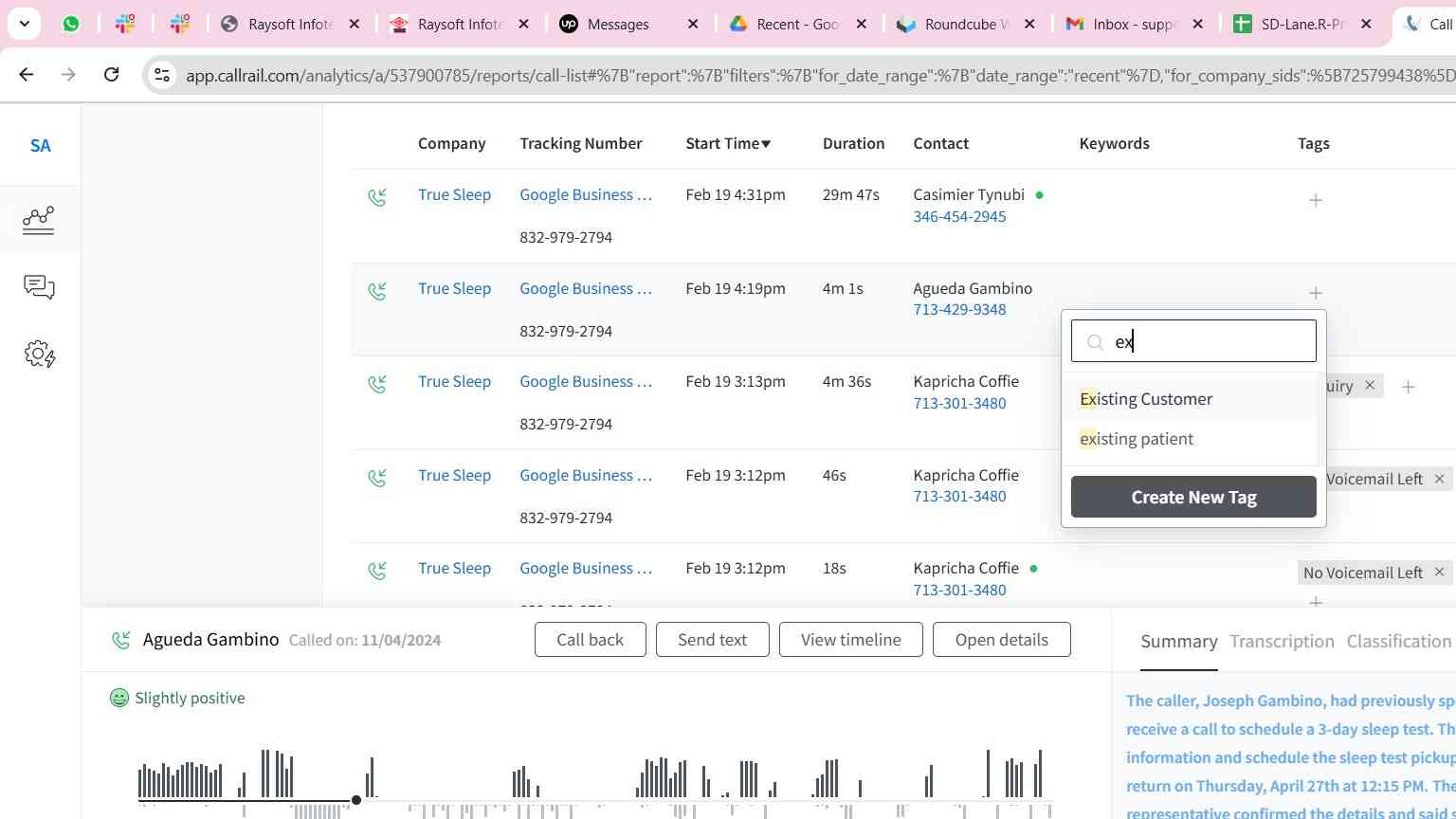Open True Sleep company link in first row
This screenshot has height=819, width=1456.
point(454,194)
